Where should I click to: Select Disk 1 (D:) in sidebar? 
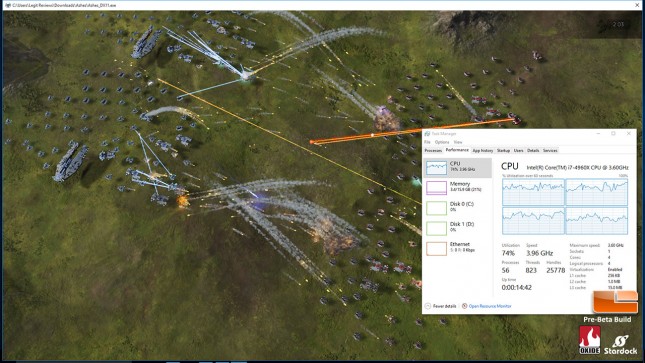point(458,228)
